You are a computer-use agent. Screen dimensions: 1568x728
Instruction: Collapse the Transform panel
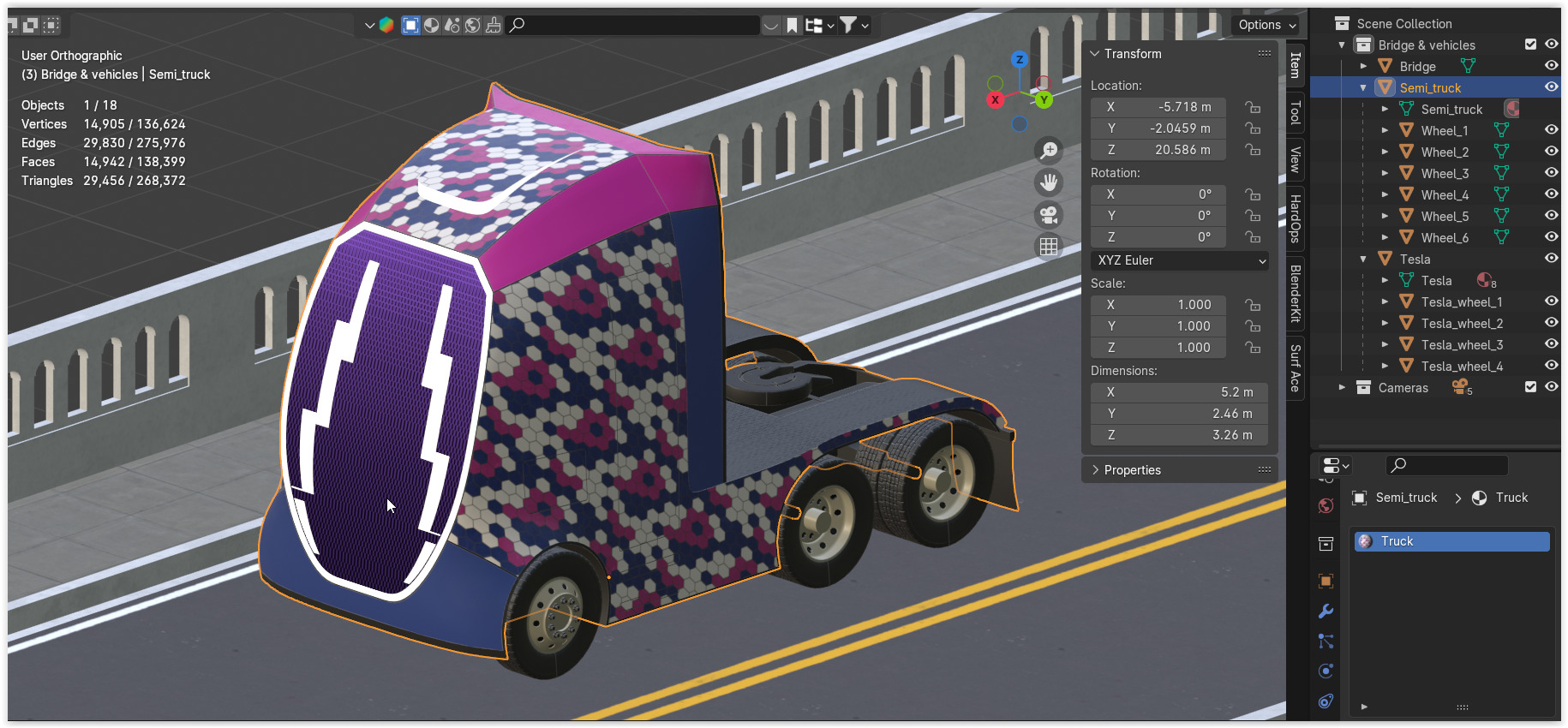click(1095, 53)
